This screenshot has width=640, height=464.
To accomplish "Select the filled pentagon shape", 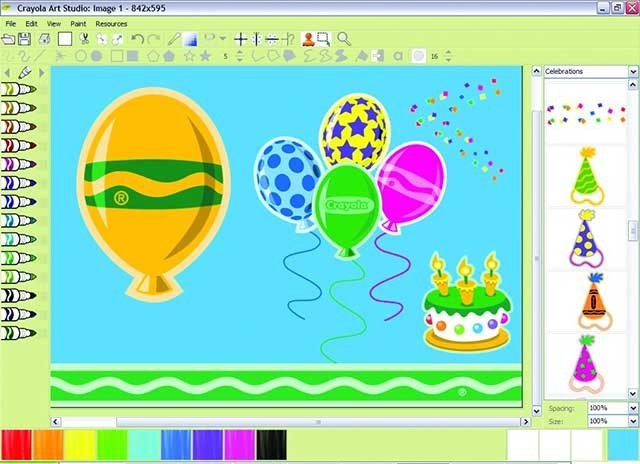I will (169, 56).
